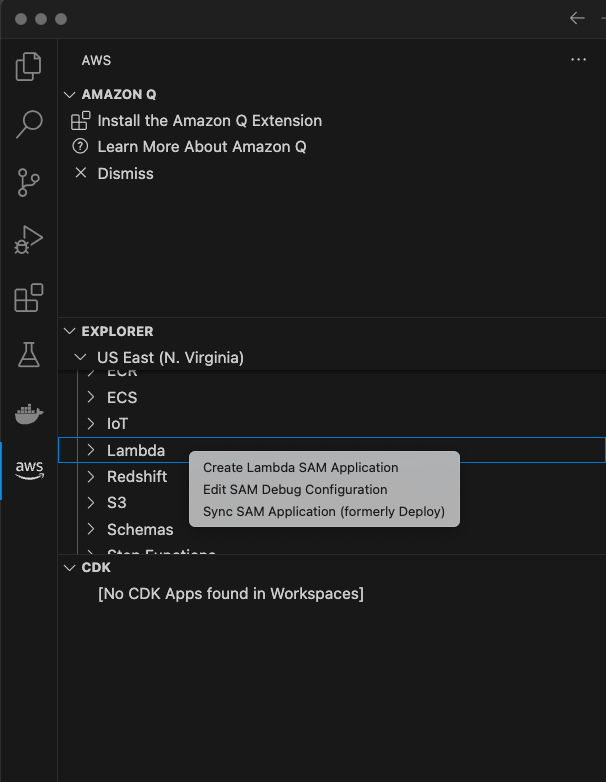Collapse the CDK section

coord(70,568)
